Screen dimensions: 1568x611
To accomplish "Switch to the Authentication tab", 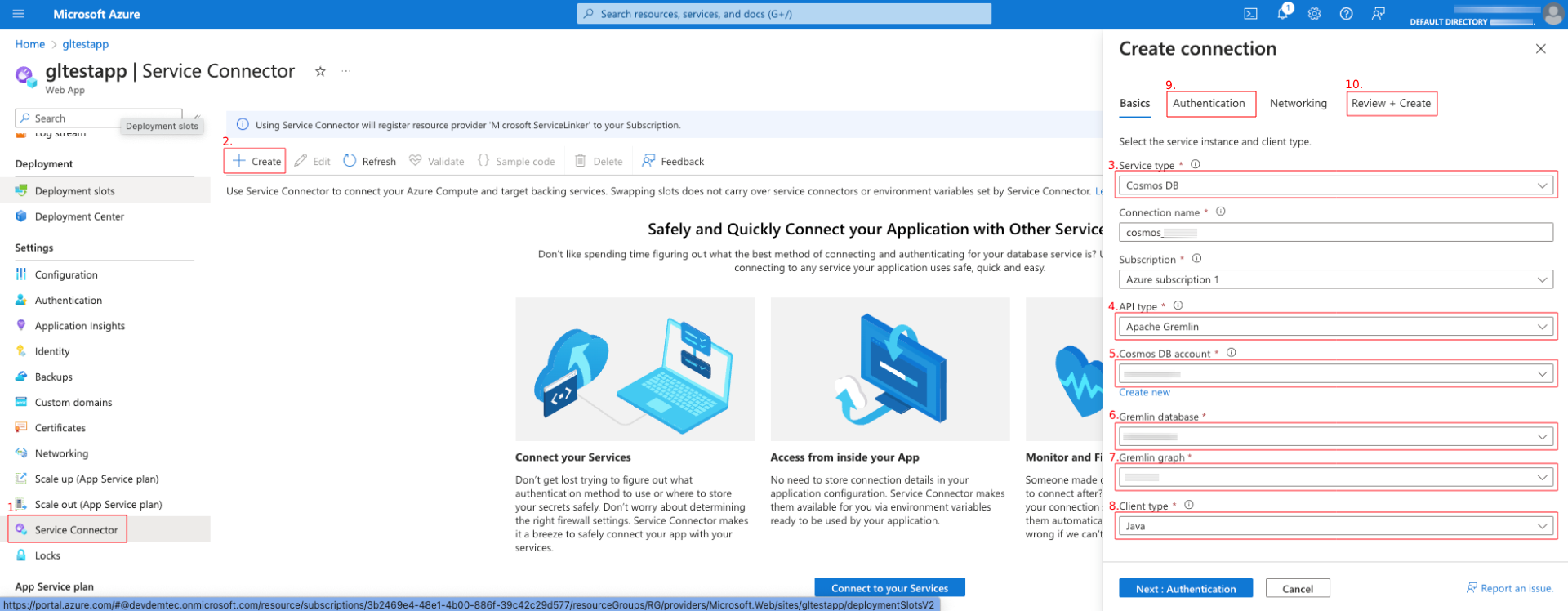I will [1209, 103].
